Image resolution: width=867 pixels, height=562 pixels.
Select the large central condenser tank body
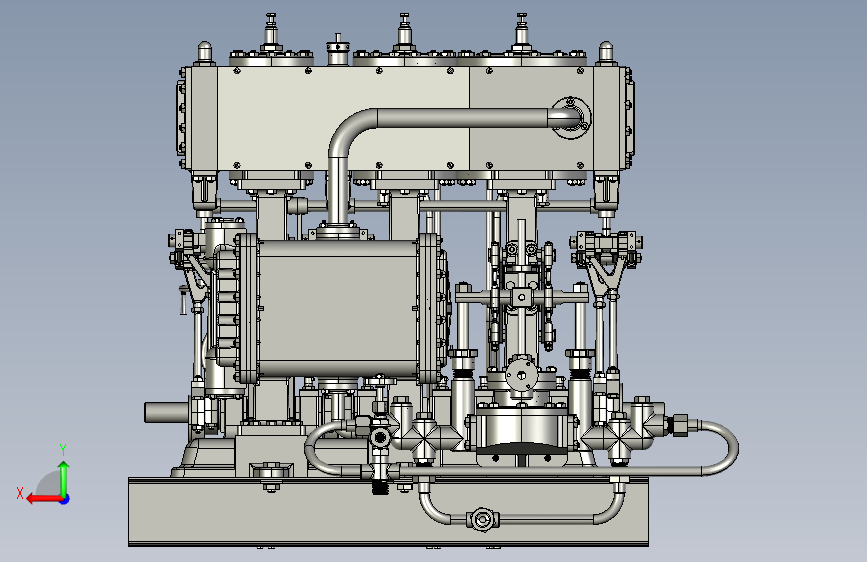click(x=337, y=309)
